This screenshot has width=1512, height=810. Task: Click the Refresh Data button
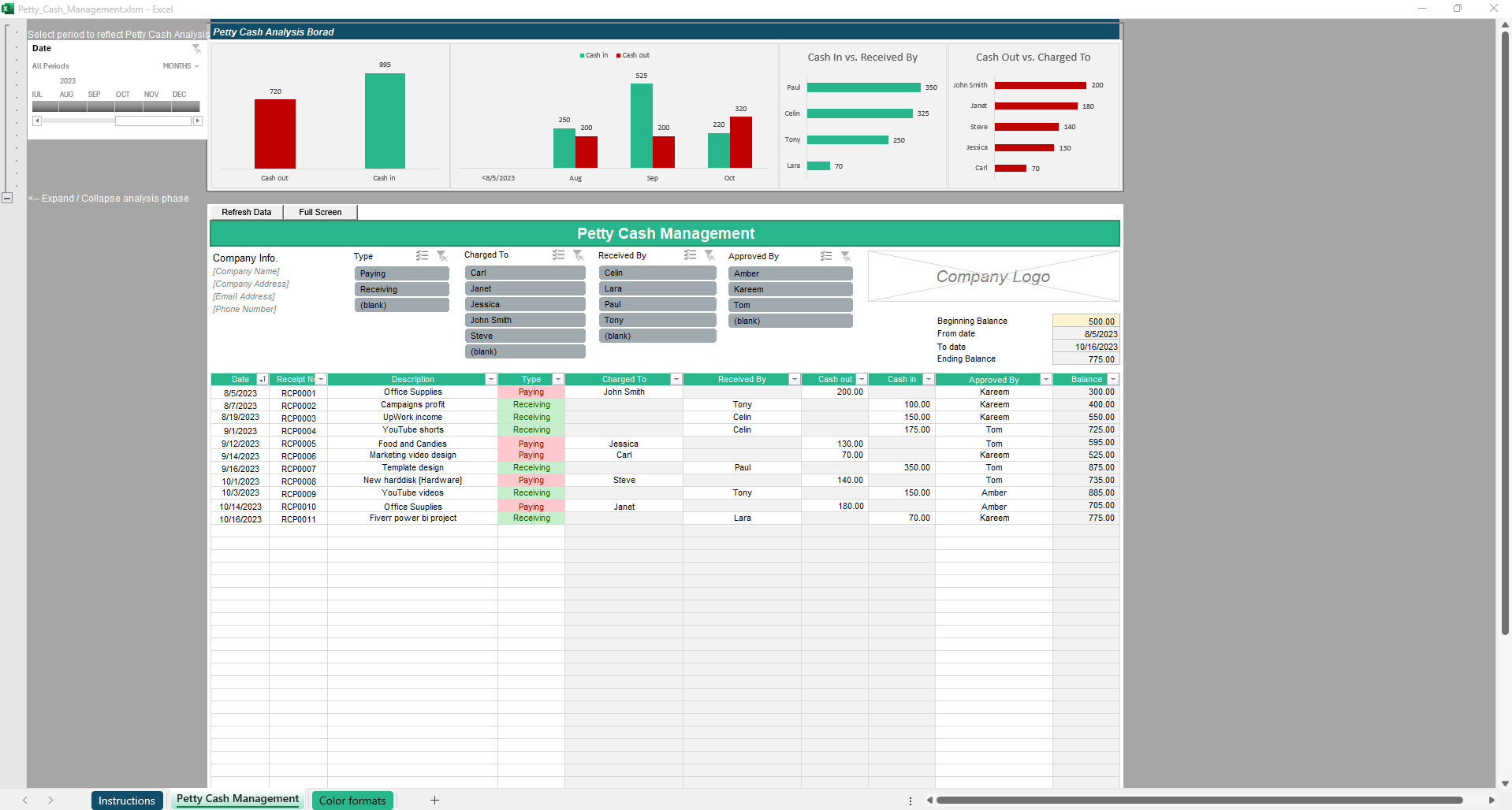246,212
